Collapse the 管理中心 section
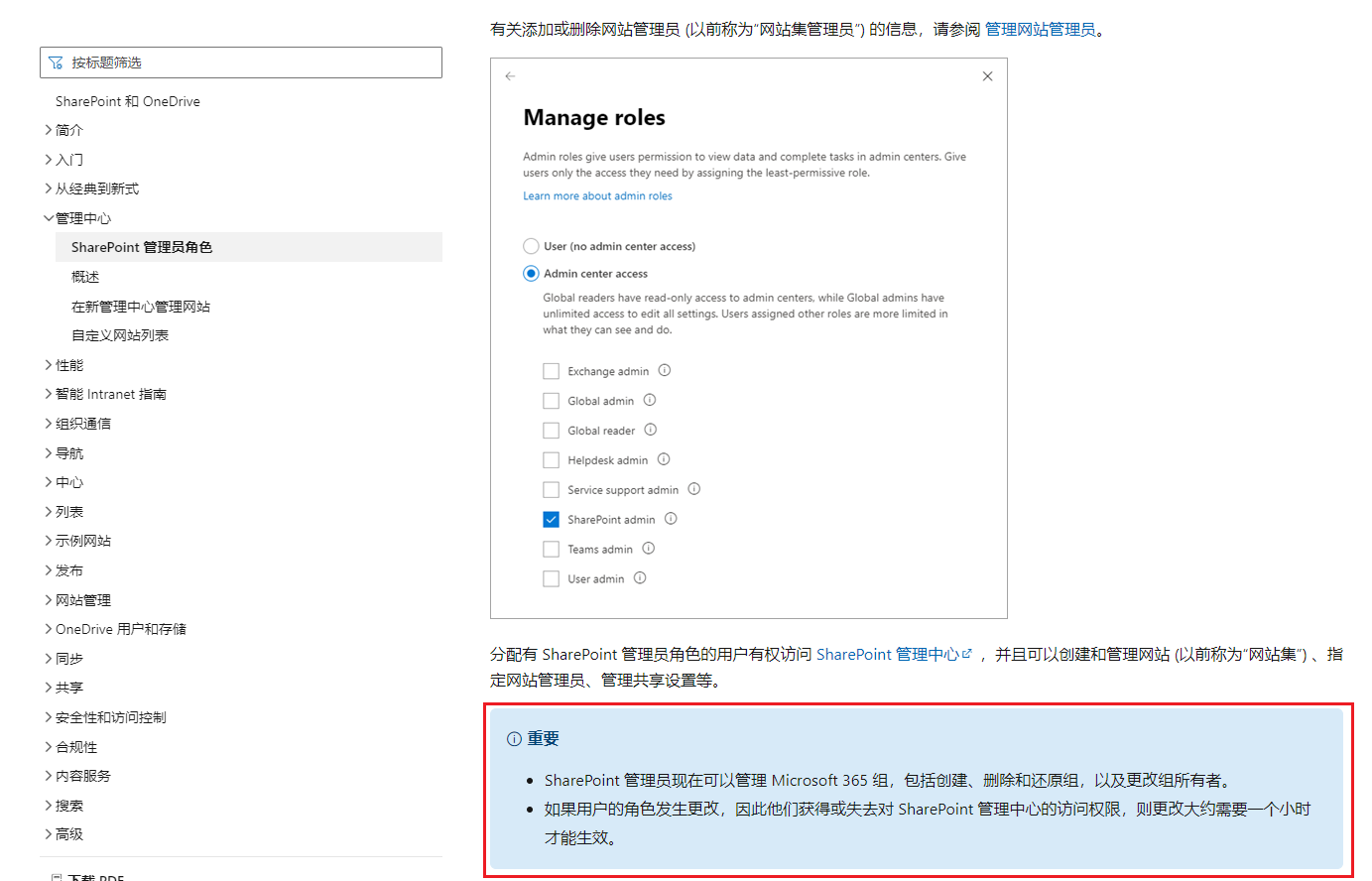This screenshot has height=881, width=1372. (77, 218)
